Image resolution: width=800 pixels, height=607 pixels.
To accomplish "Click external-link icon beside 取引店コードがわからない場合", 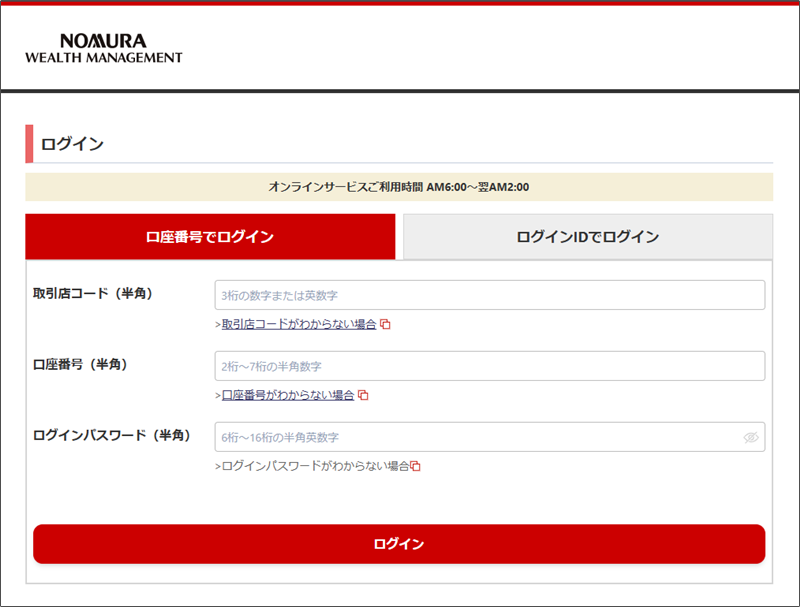I will 385,324.
